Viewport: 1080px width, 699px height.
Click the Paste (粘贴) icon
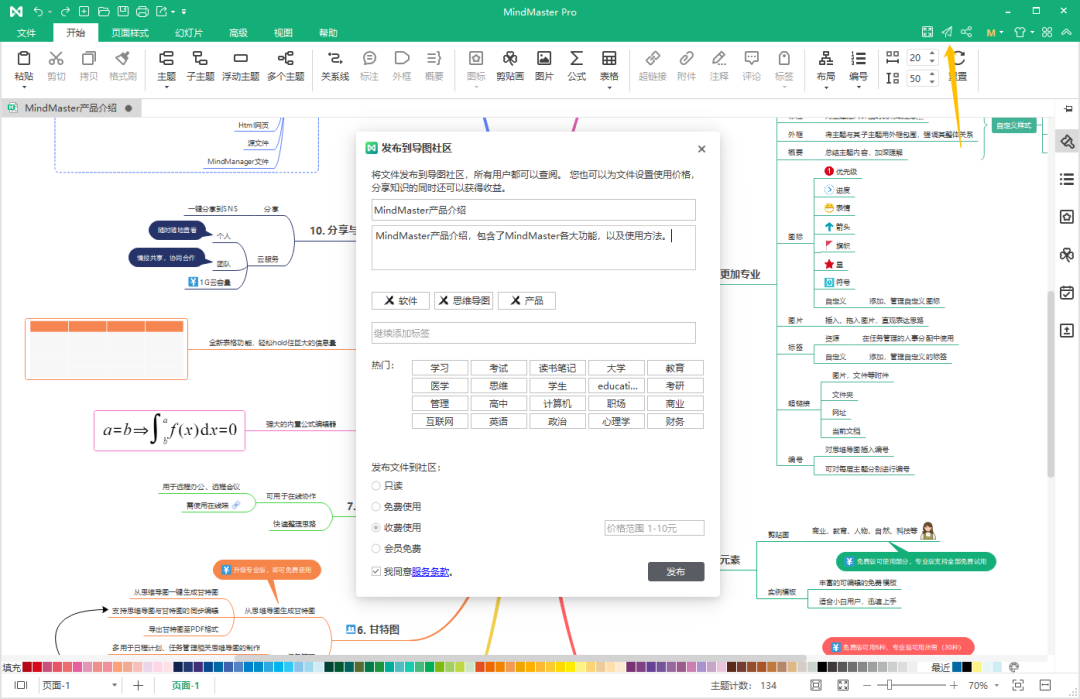[23, 59]
